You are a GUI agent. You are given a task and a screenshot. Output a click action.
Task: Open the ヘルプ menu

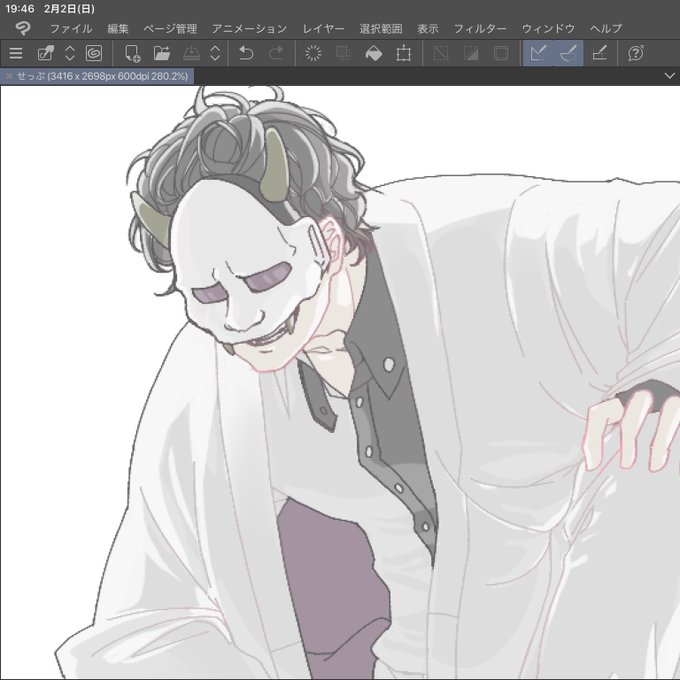606,29
